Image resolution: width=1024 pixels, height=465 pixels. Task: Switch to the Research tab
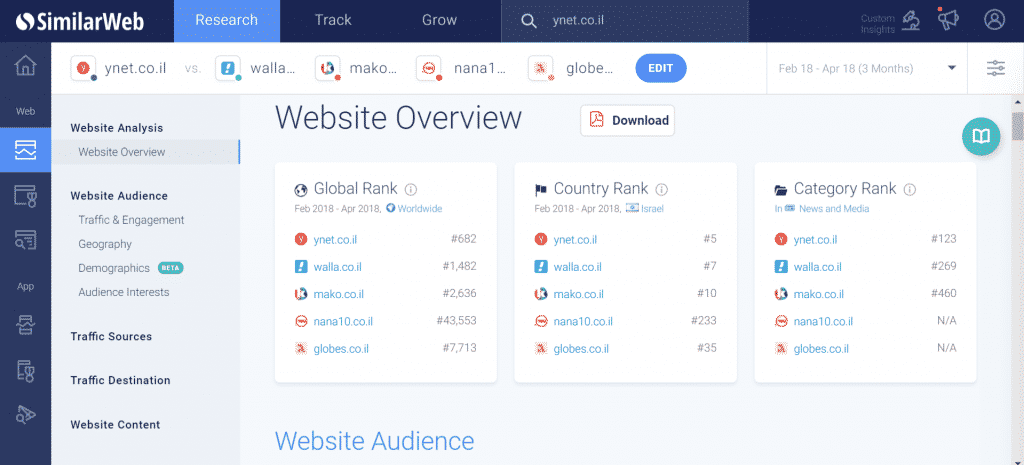coord(227,21)
